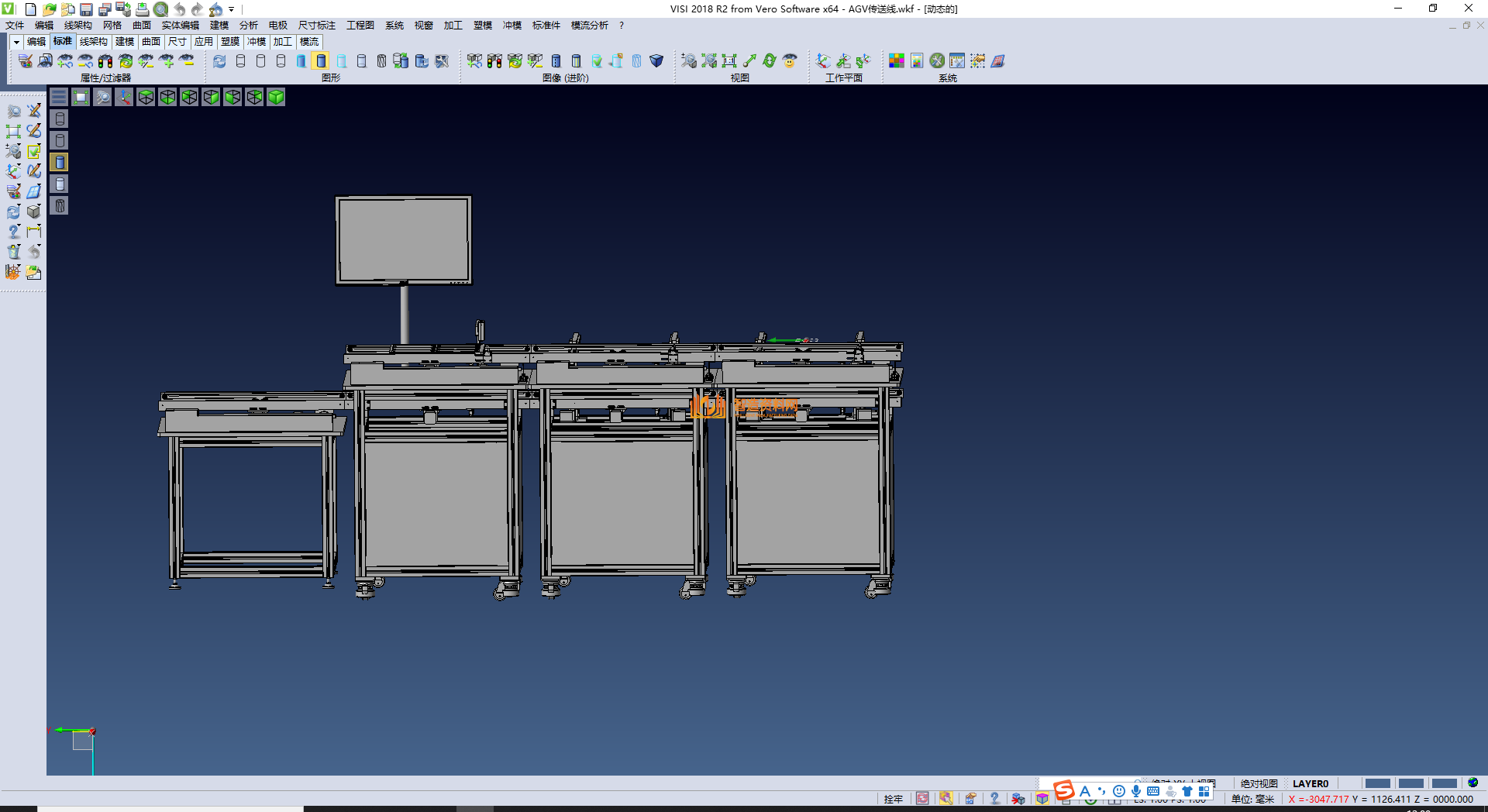Expand the quick access toolbar customize arrow
Image resolution: width=1488 pixels, height=812 pixels.
pyautogui.click(x=232, y=9)
